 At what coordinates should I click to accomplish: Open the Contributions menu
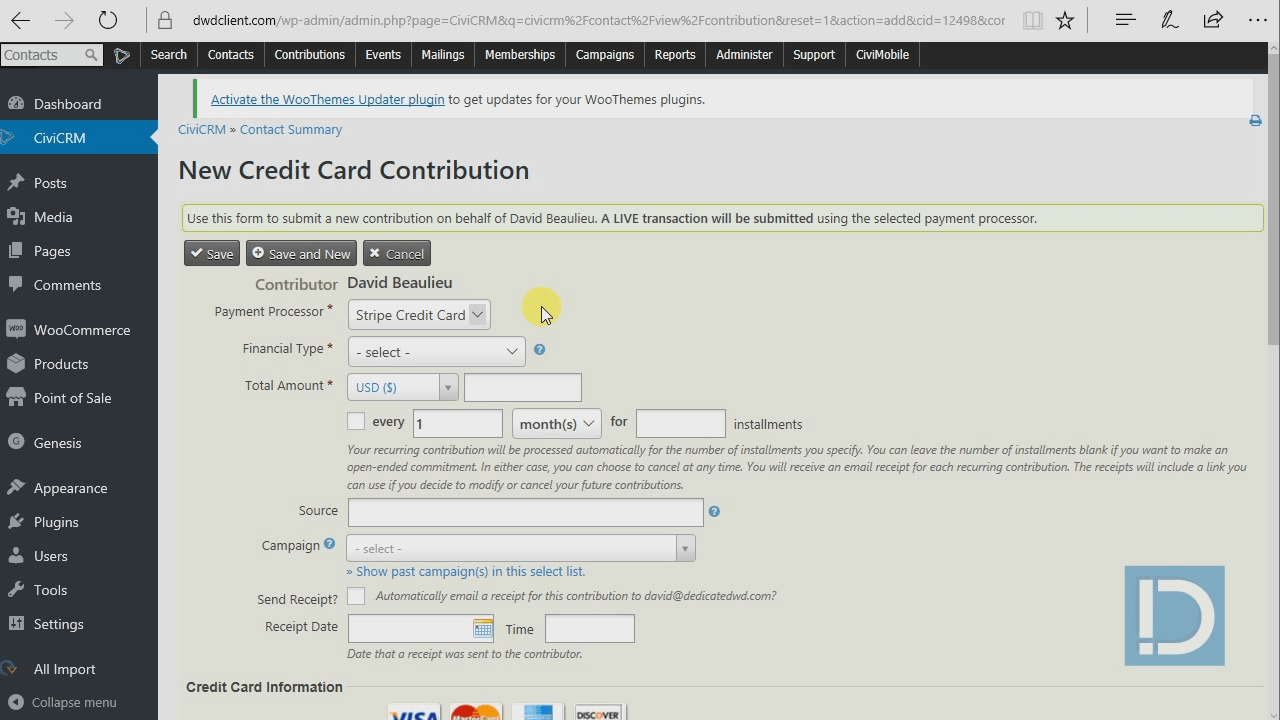coord(309,55)
